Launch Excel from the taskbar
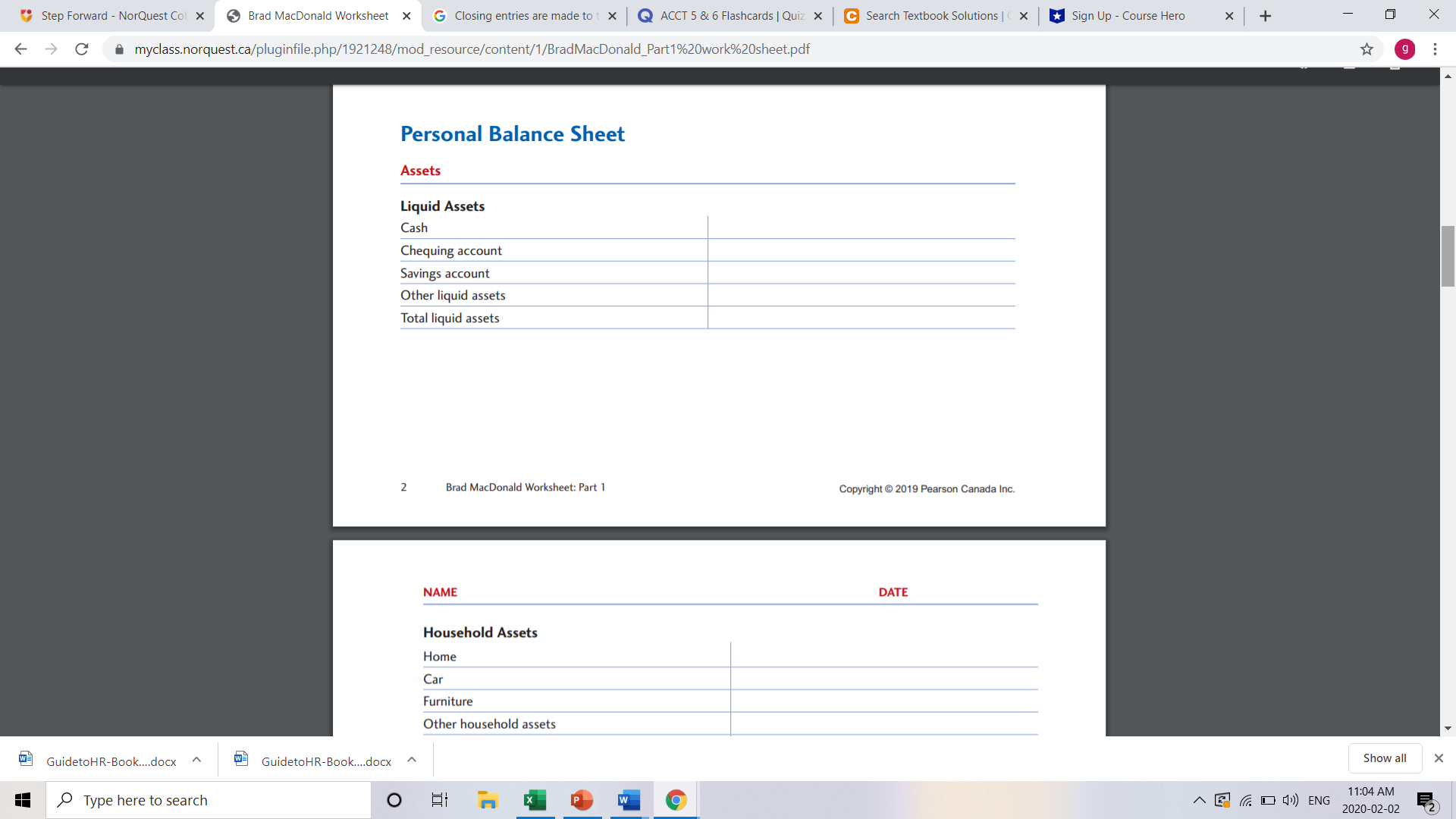This screenshot has height=819, width=1456. coord(535,800)
